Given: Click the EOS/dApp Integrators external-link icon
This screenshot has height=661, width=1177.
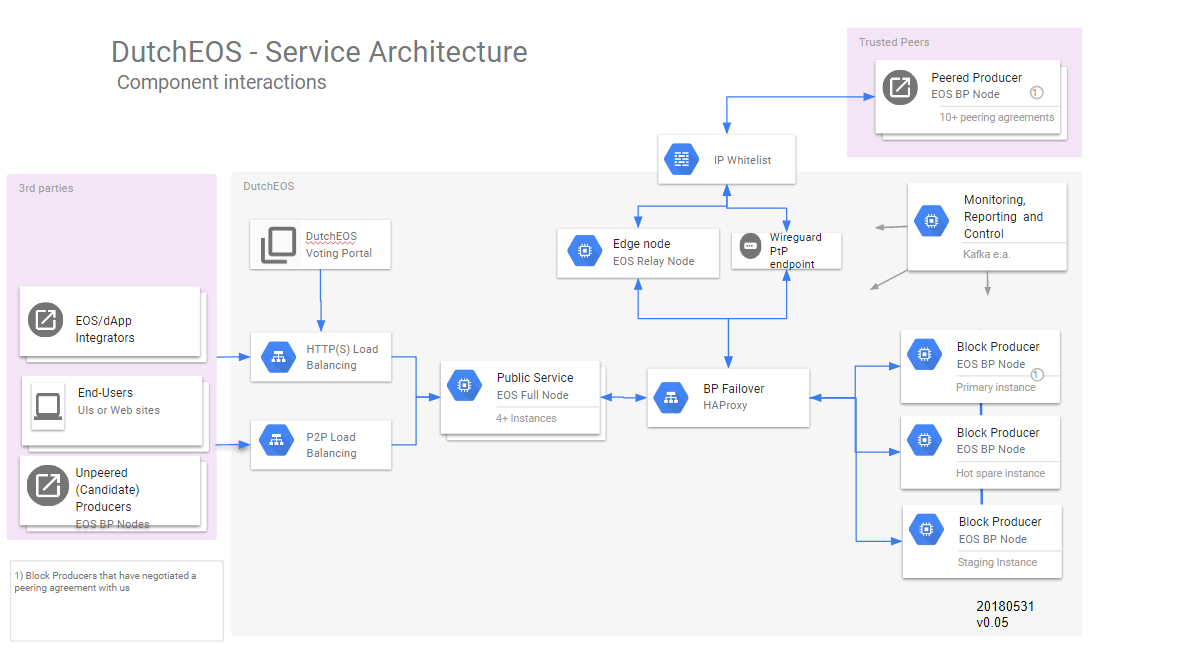Looking at the screenshot, I should click(46, 320).
